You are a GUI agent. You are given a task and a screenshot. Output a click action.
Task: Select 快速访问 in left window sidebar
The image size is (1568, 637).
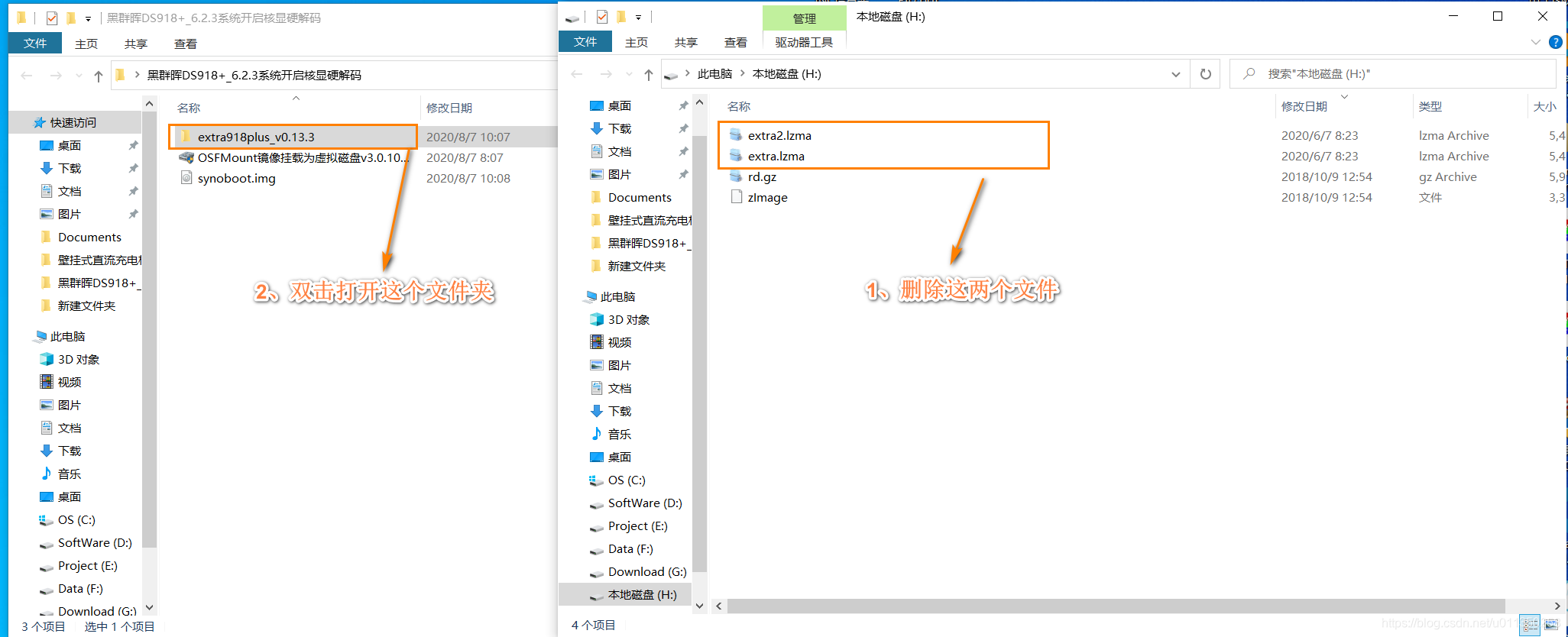tap(73, 122)
